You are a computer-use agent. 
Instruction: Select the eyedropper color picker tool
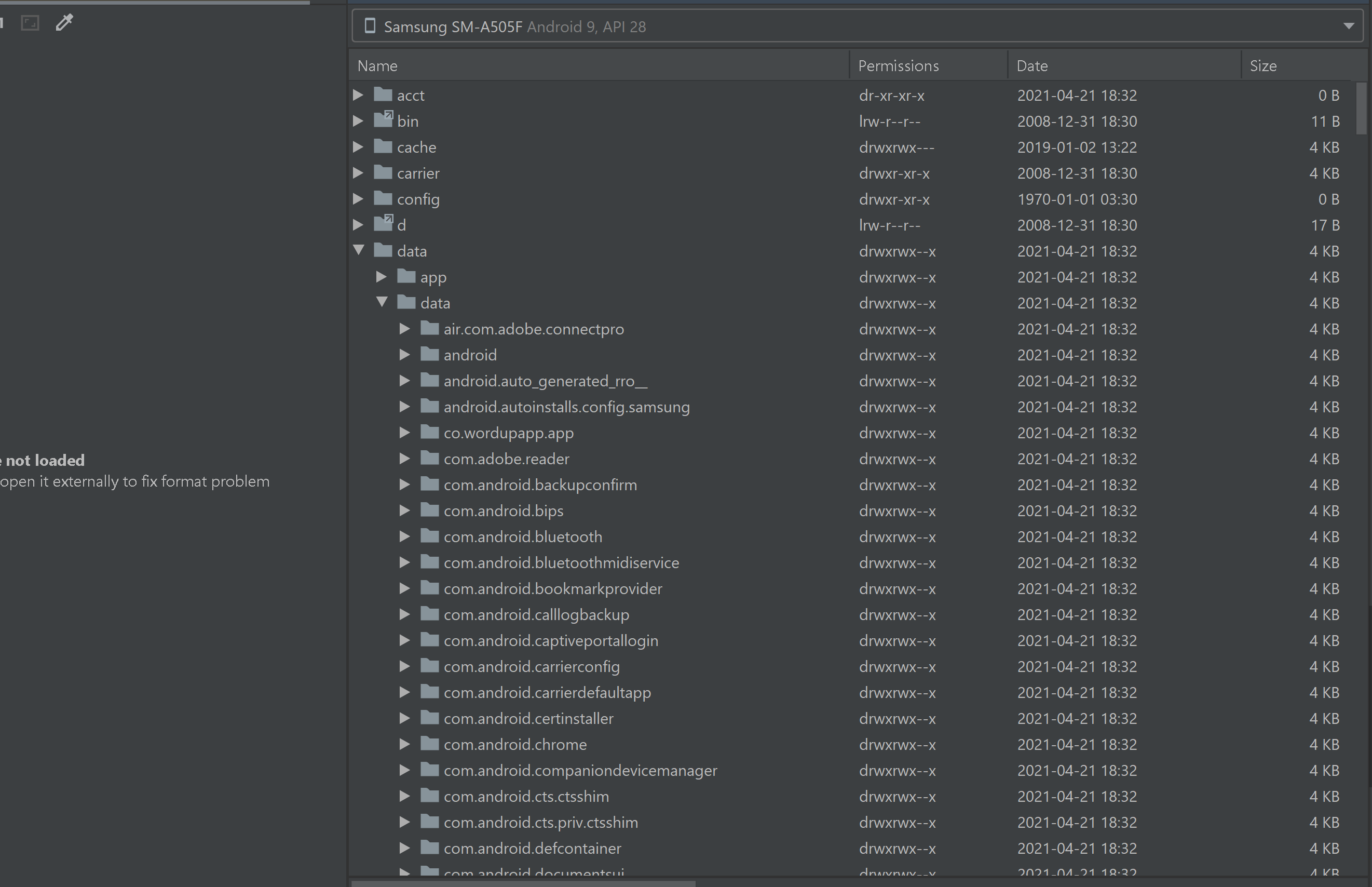pyautogui.click(x=64, y=22)
